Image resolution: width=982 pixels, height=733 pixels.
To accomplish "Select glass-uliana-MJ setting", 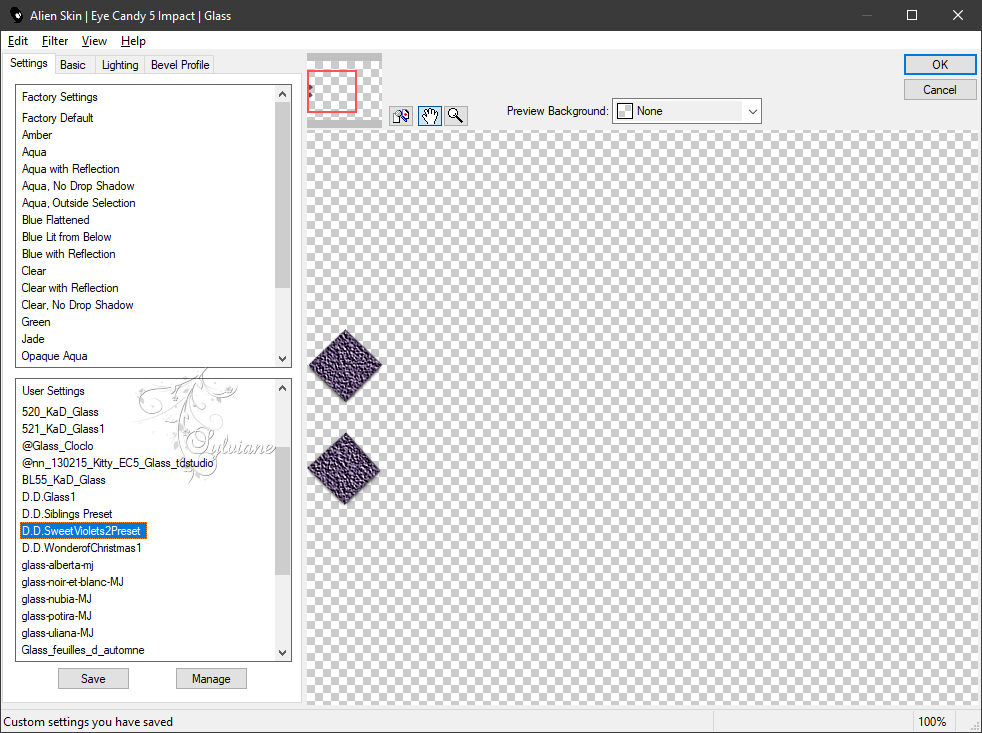I will click(58, 633).
